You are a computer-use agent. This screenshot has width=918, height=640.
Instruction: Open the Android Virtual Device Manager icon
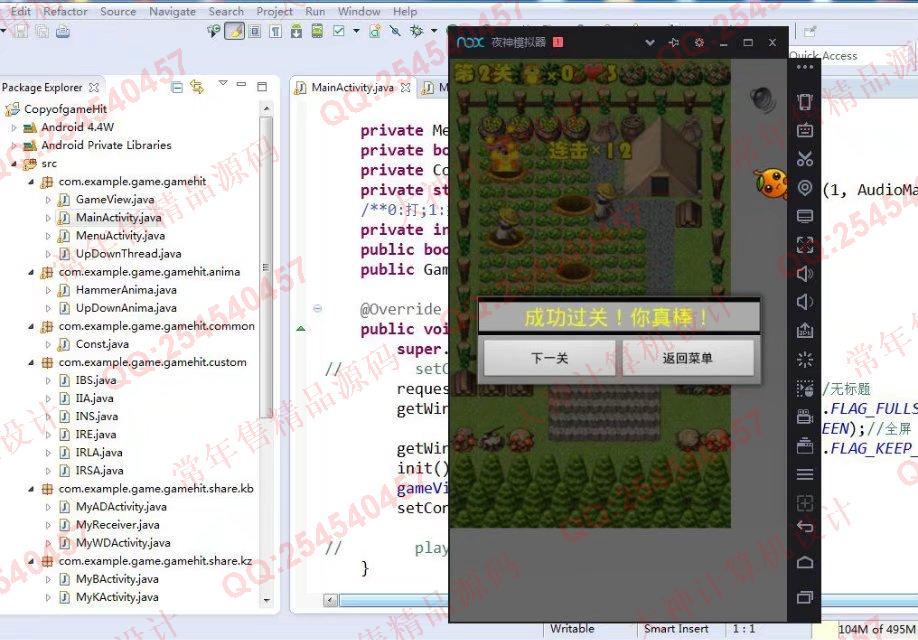coord(317,31)
